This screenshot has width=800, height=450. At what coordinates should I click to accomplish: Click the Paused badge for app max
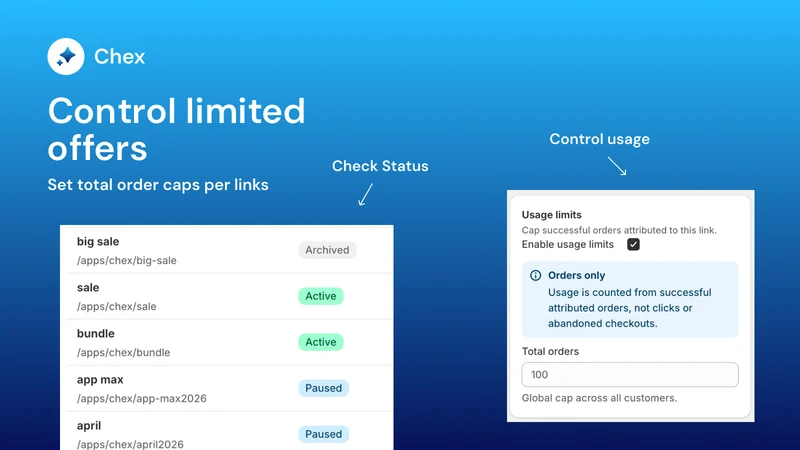(323, 388)
